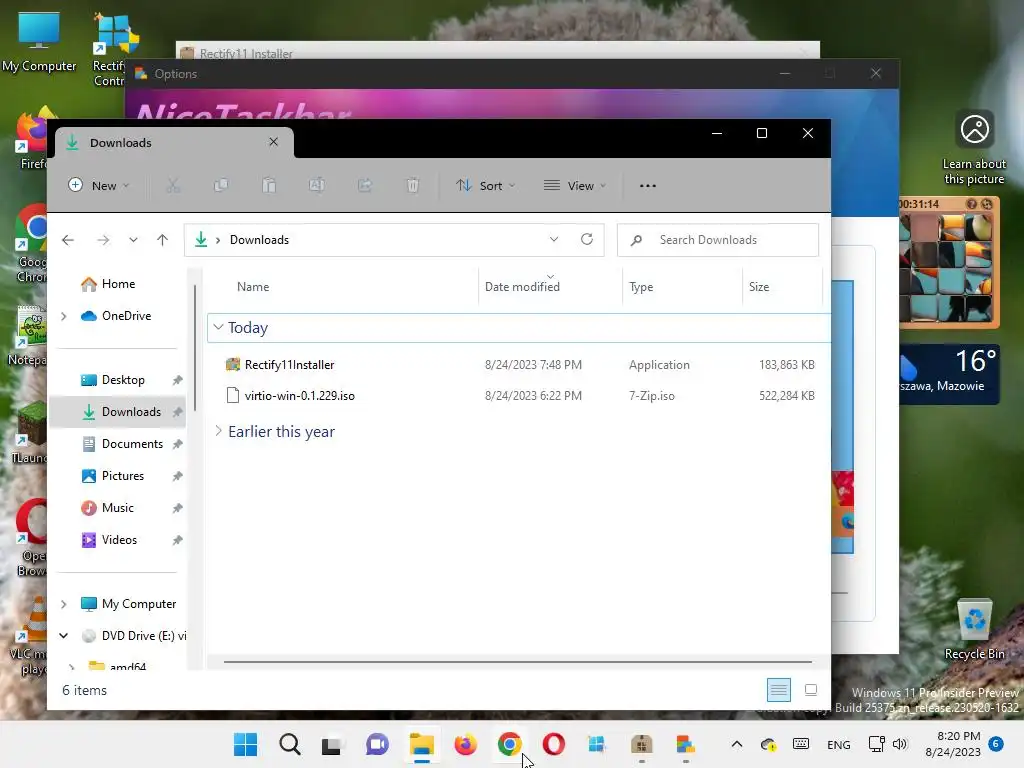Viewport: 1024px width, 768px height.
Task: Sort by Size column header
Action: [782, 287]
